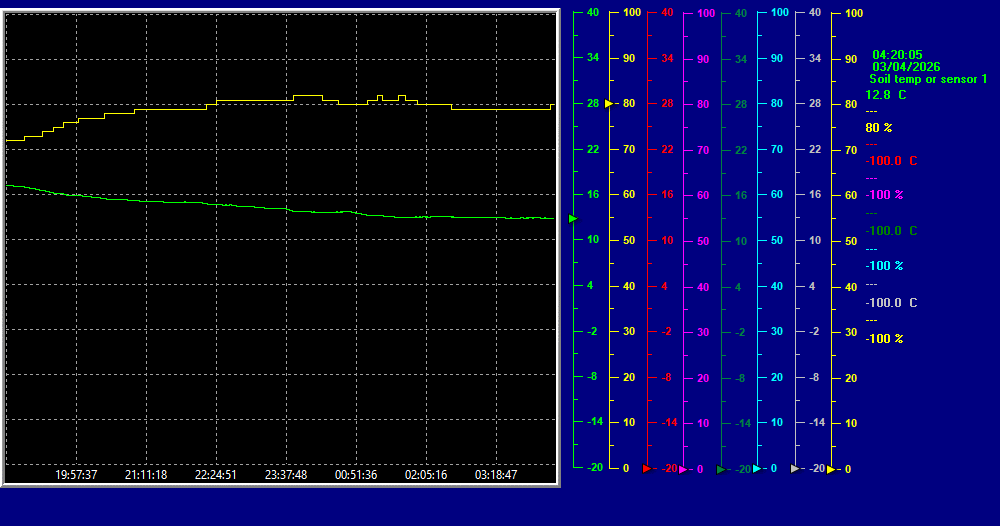The width and height of the screenshot is (1000, 526).
Task: Click the cyan pointer at the bottom of the cyan scale
Action: (x=757, y=468)
